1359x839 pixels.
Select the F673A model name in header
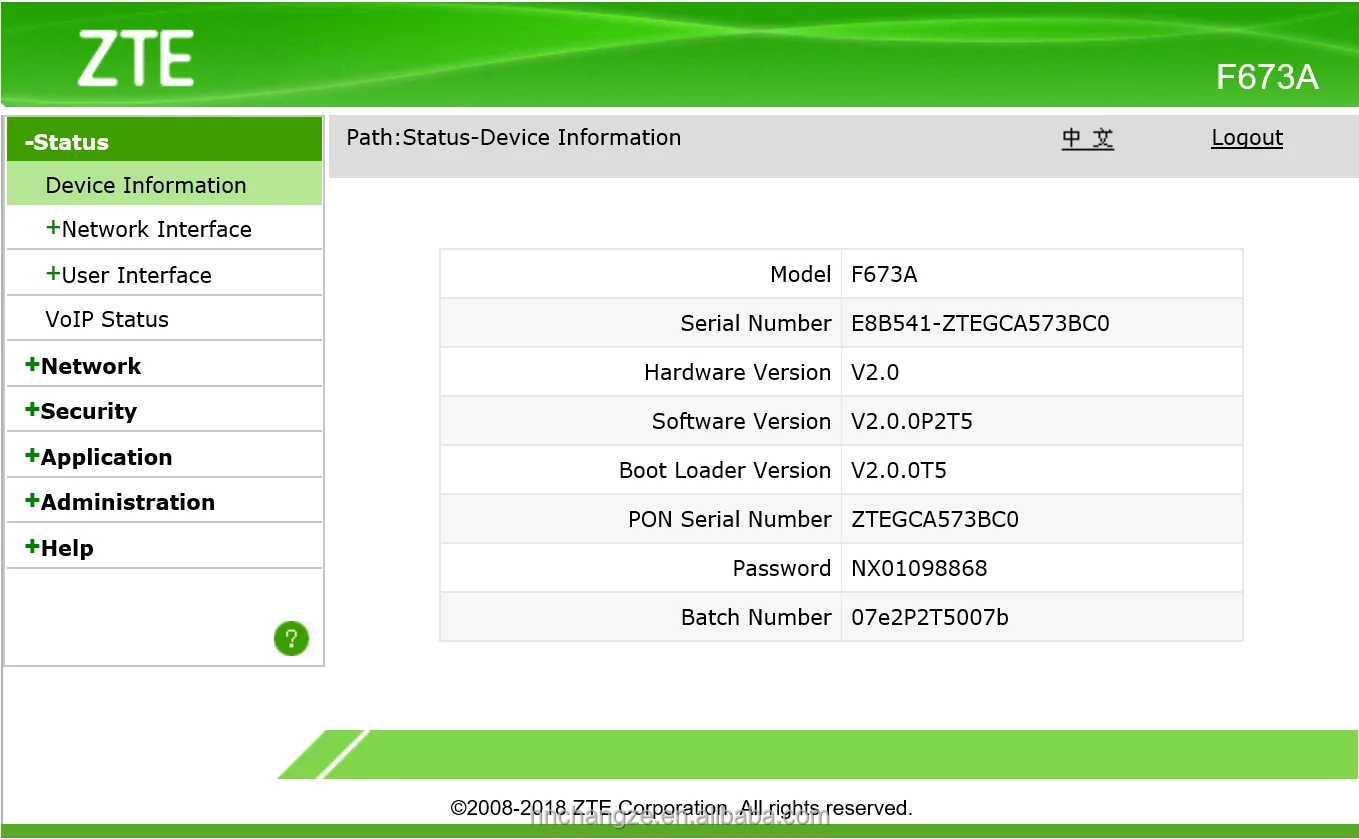tap(1267, 77)
